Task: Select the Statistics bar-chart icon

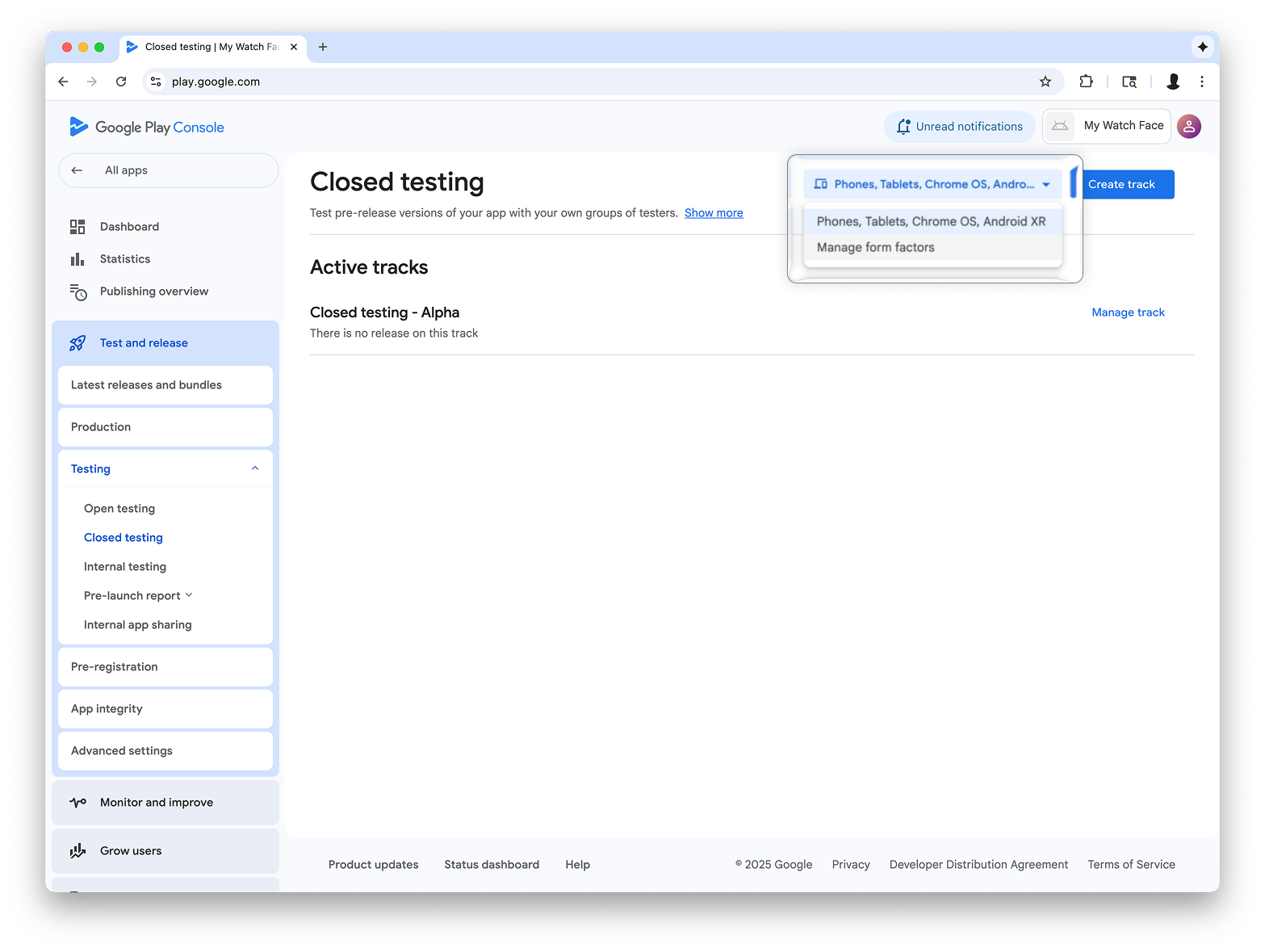Action: (x=77, y=258)
